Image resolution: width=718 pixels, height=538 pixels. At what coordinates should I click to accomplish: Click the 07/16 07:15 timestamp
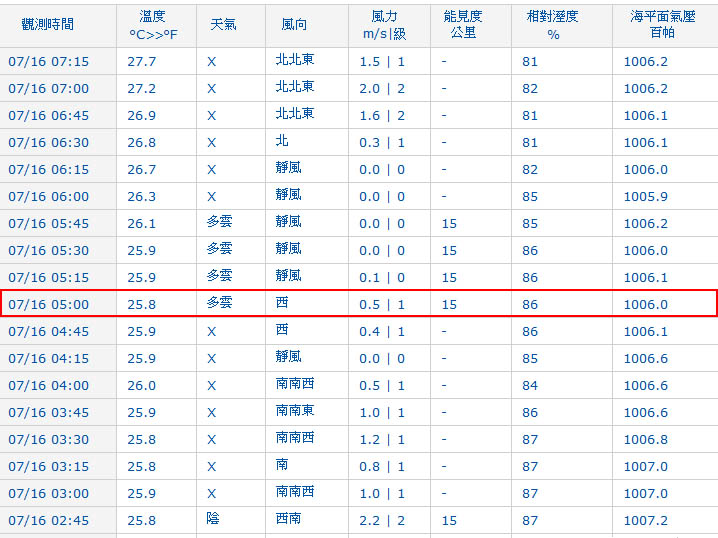[x=48, y=61]
